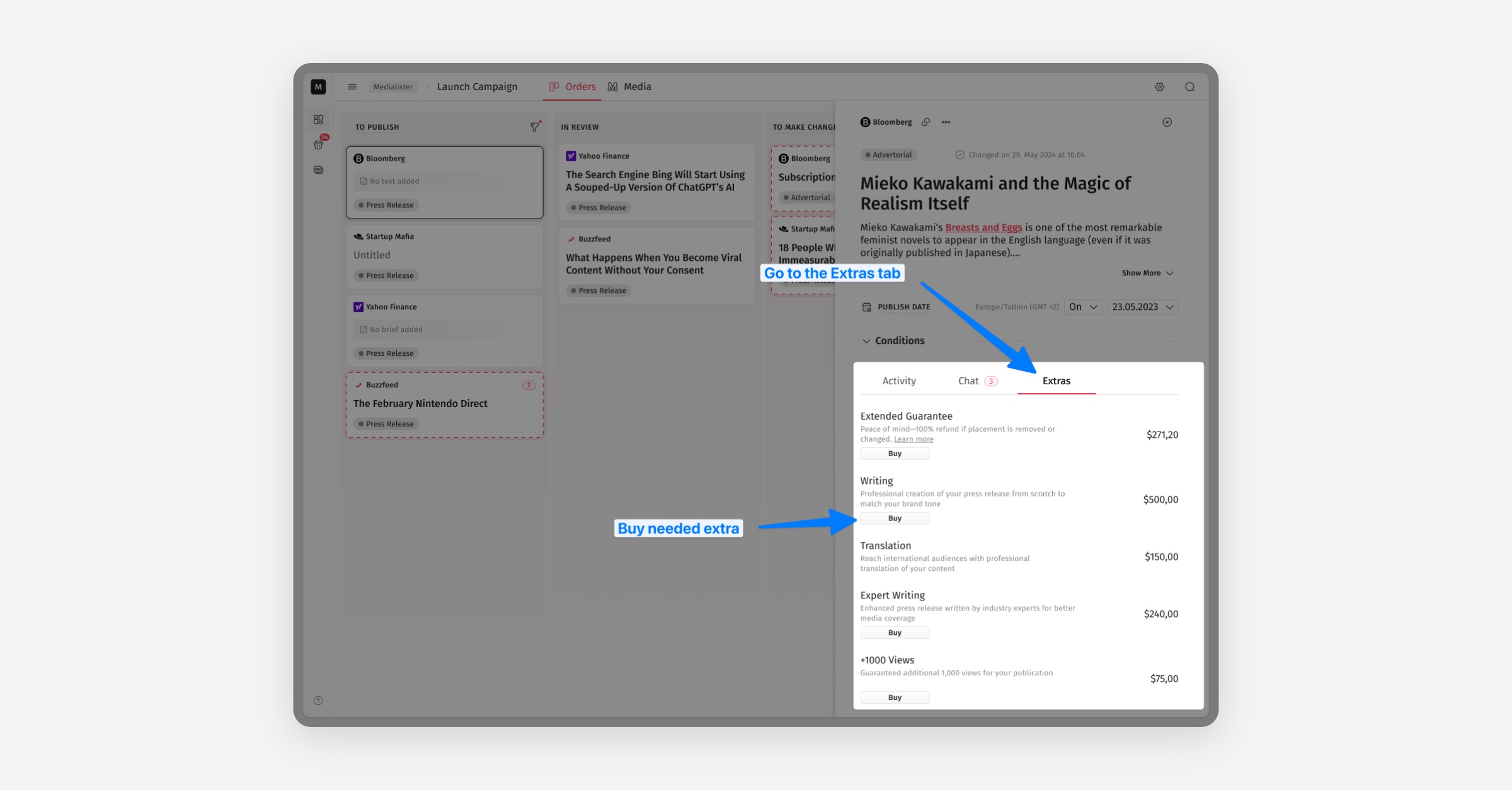Click the search magnifier icon
Screen dimensions: 1512x790
(x=1189, y=87)
